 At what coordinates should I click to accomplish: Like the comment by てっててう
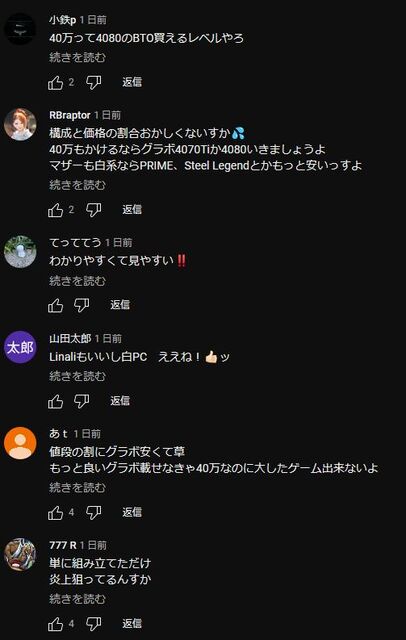(56, 305)
